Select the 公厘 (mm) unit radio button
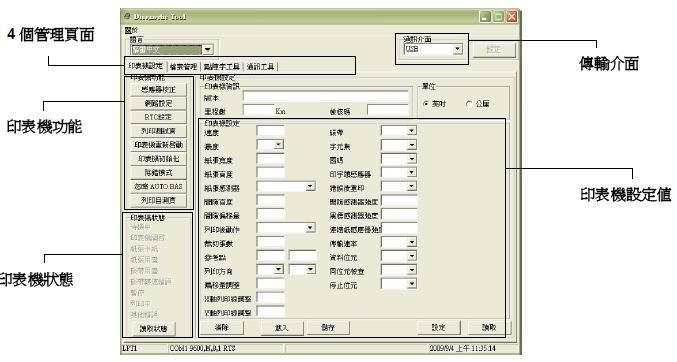Viewport: 677px width, 362px height. coord(469,104)
